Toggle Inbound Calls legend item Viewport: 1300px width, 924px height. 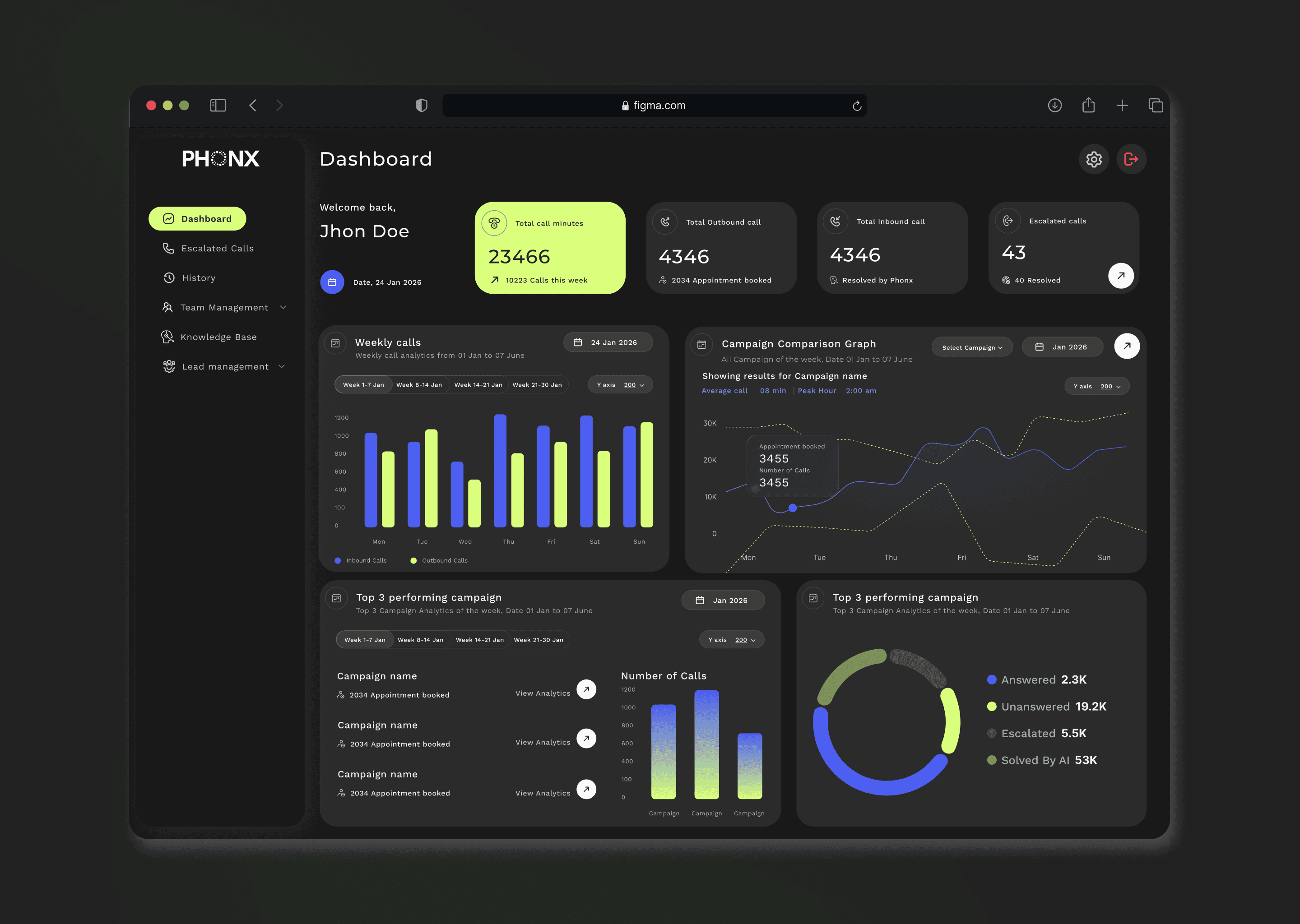(x=361, y=560)
